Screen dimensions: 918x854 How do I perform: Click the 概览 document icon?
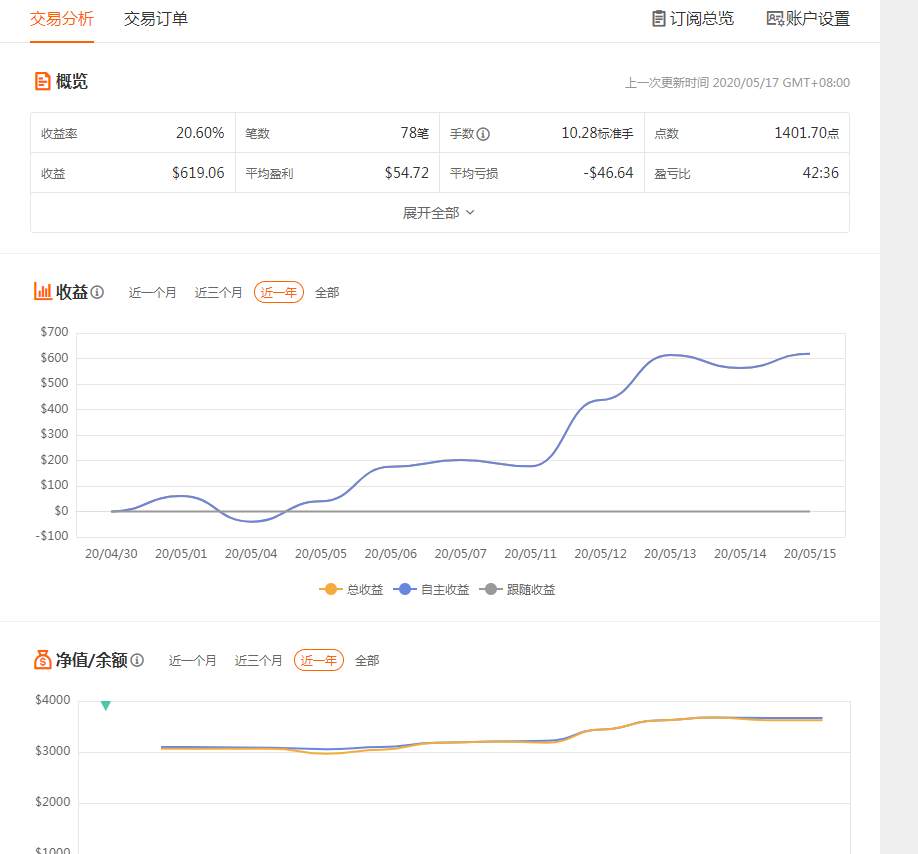42,81
